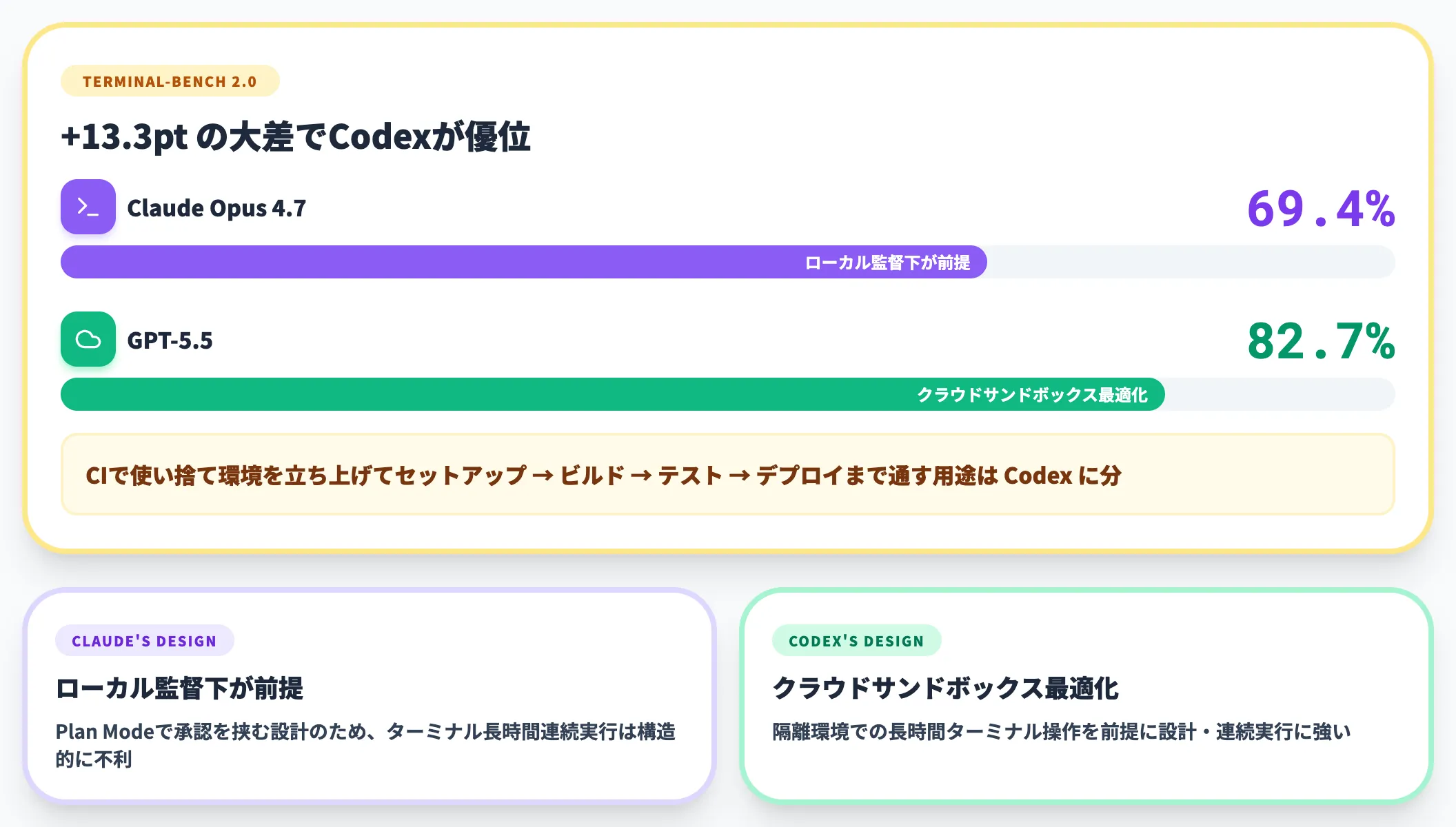Click the 'GPT-5.5' model label
The width and height of the screenshot is (1456, 827).
click(170, 340)
